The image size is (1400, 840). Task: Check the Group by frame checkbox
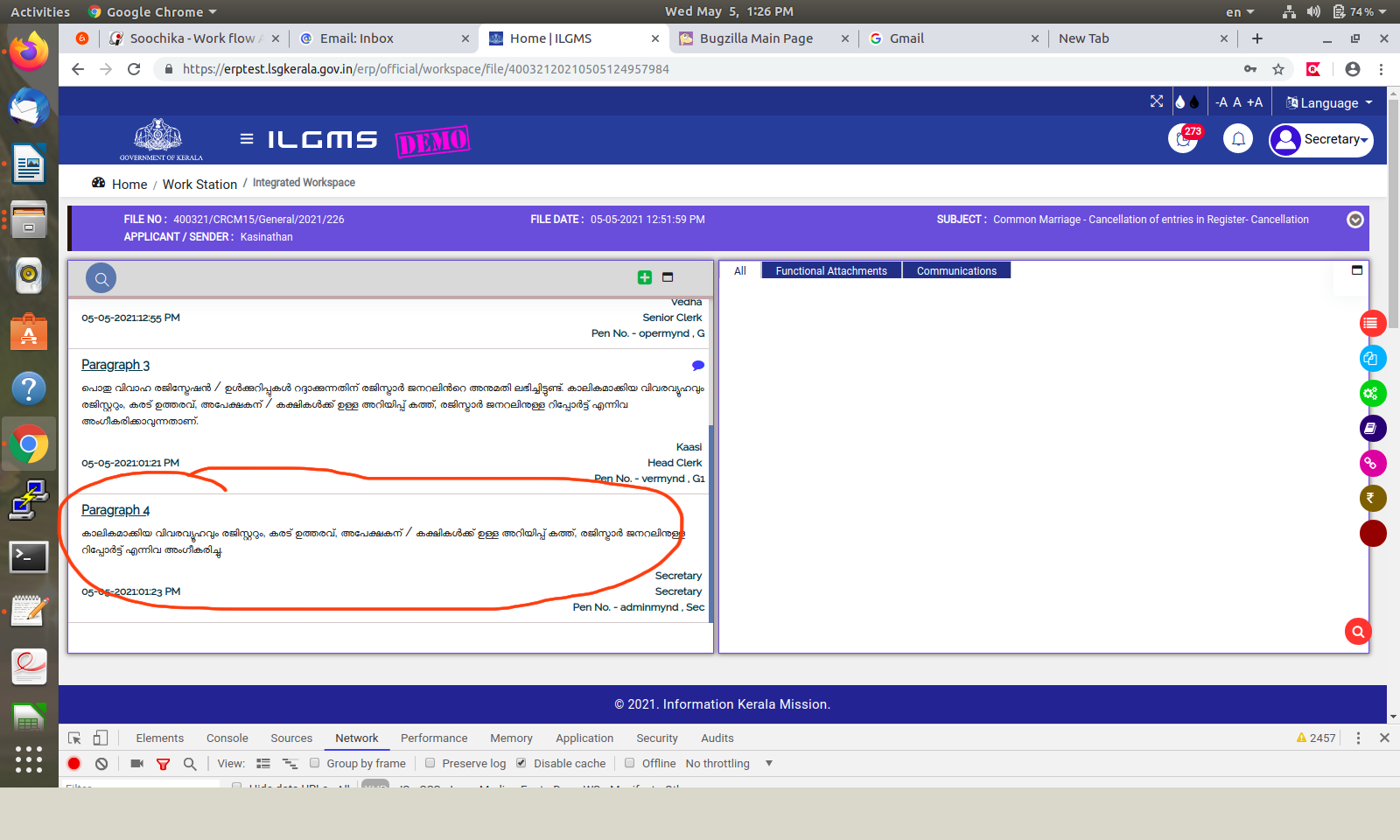[315, 763]
